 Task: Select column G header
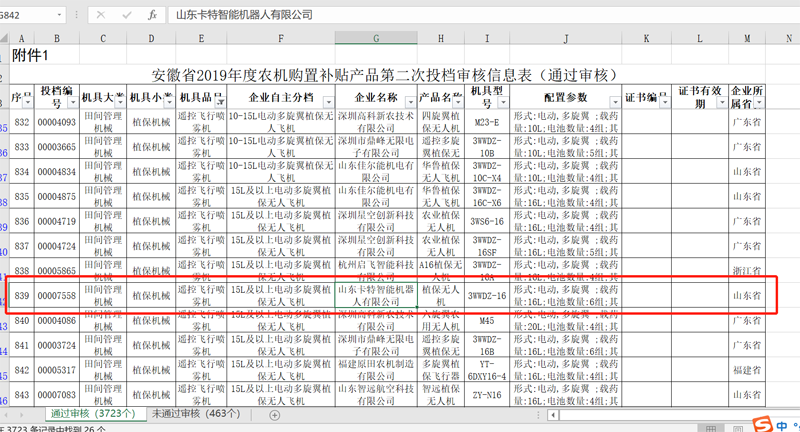click(376, 38)
